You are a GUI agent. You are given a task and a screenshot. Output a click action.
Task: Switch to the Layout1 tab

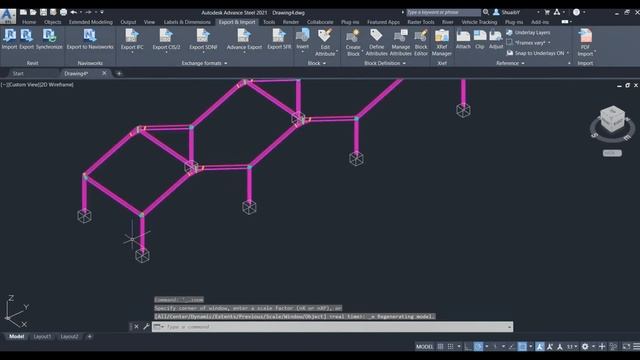(x=42, y=336)
